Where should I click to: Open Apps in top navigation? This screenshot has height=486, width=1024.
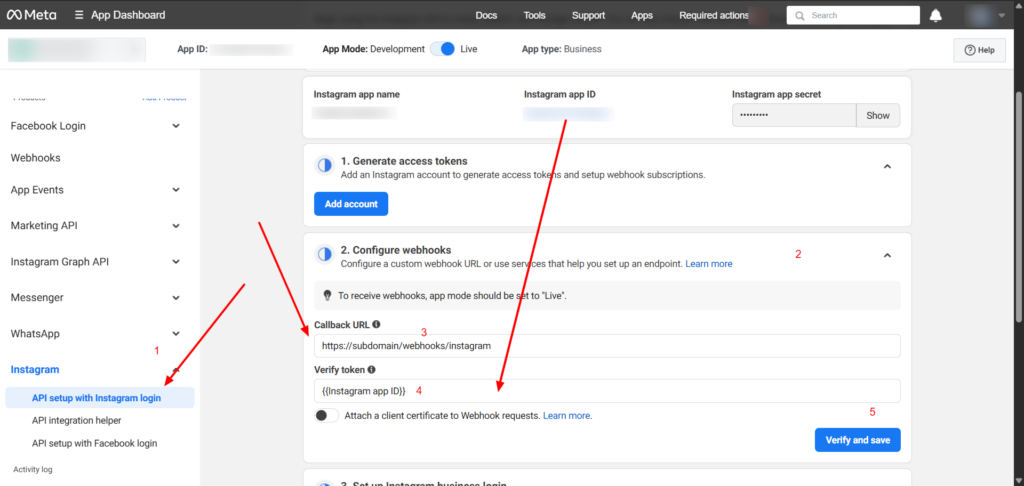coord(642,15)
